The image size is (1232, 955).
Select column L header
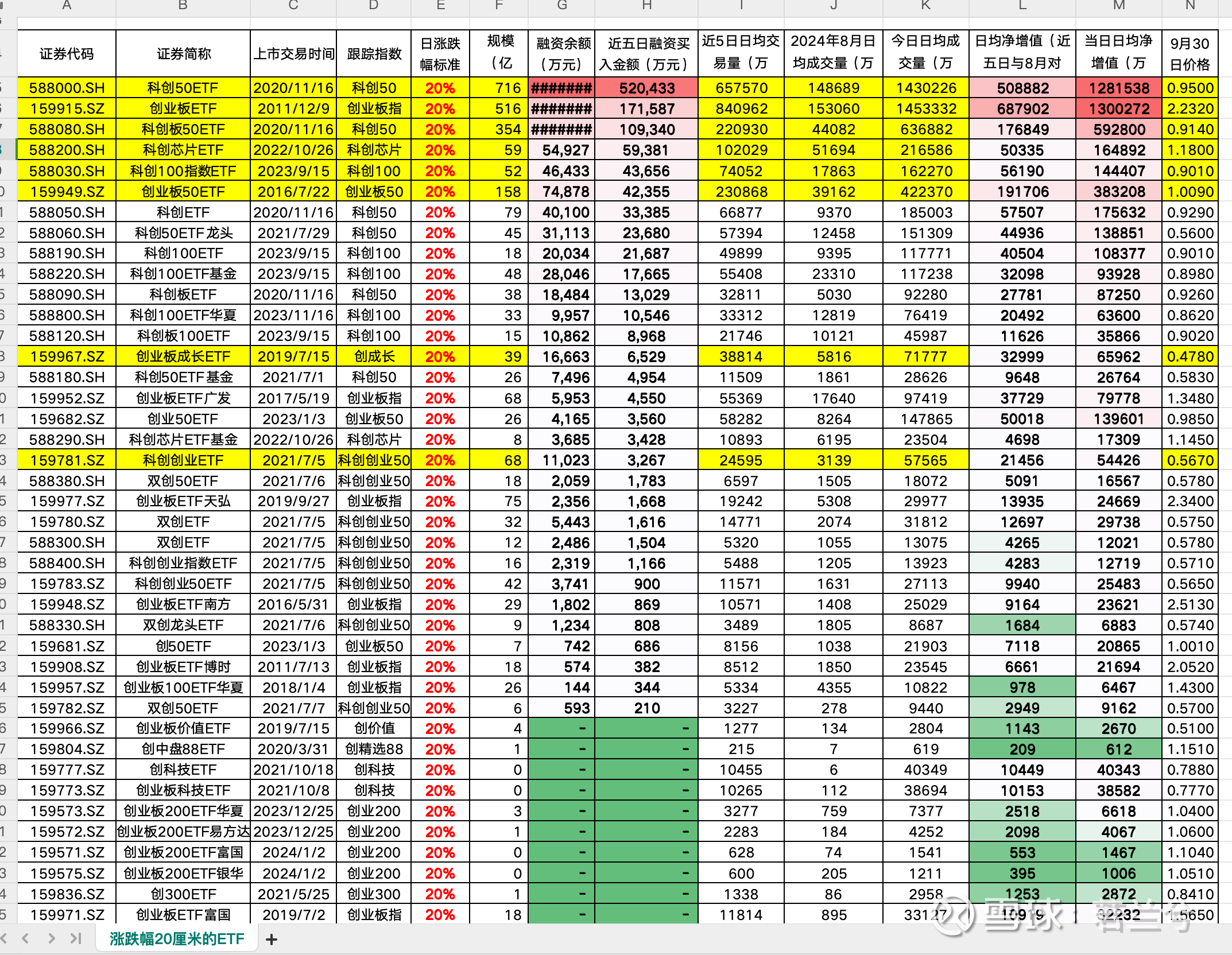pos(1022,6)
